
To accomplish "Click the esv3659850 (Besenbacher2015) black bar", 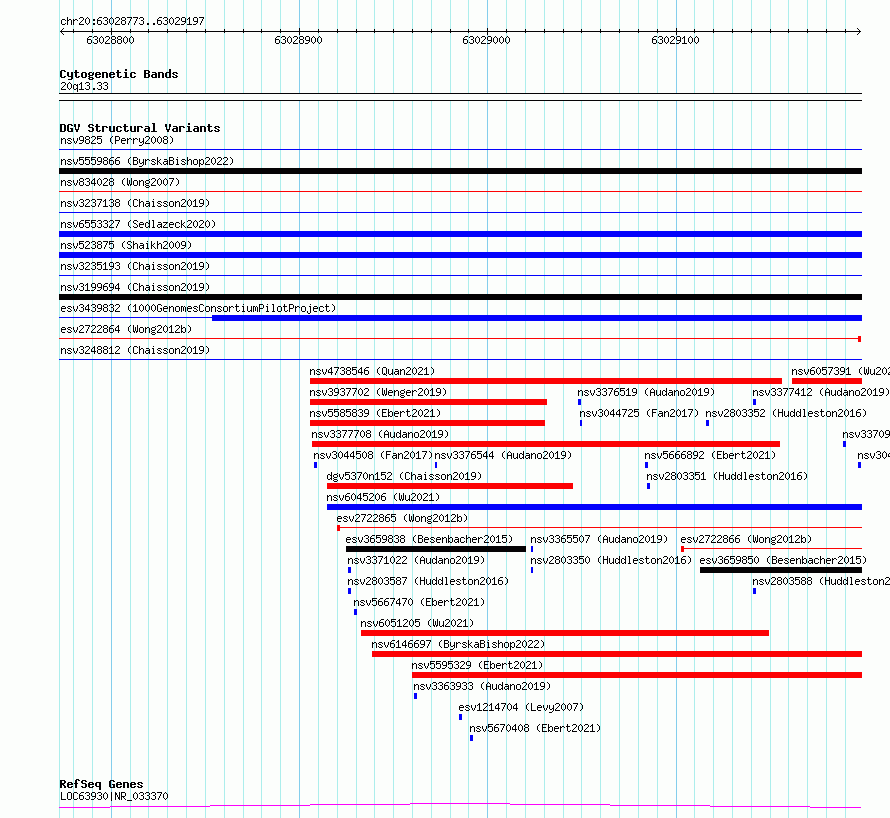I will [x=781, y=570].
